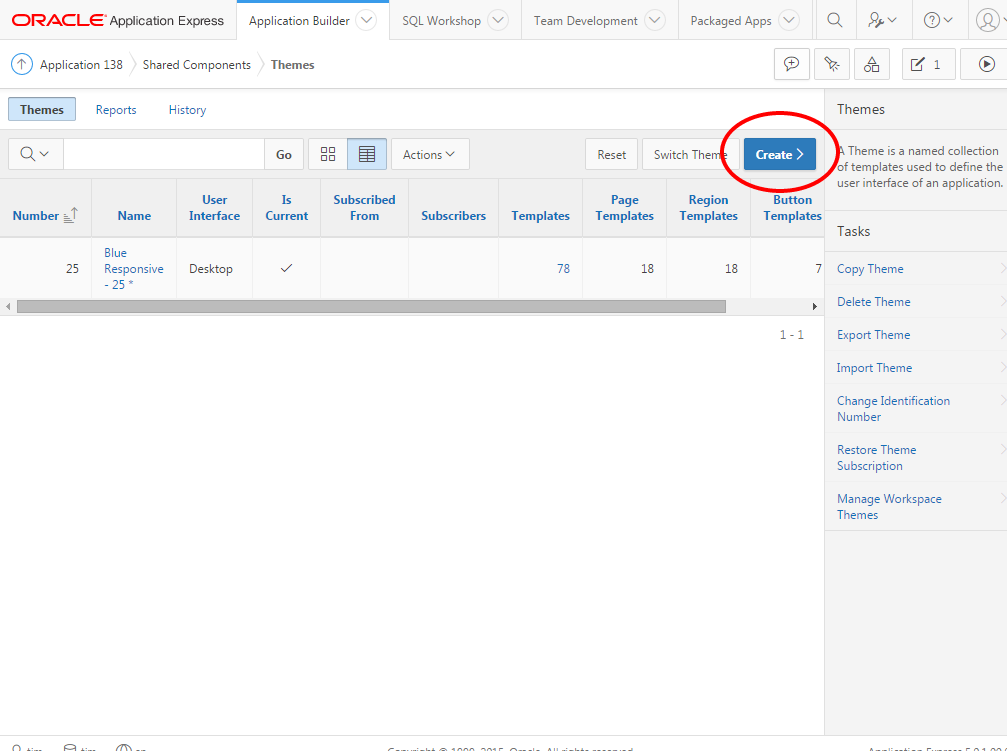1007x751 pixels.
Task: Open Shared Components shapes icon
Action: coord(872,65)
